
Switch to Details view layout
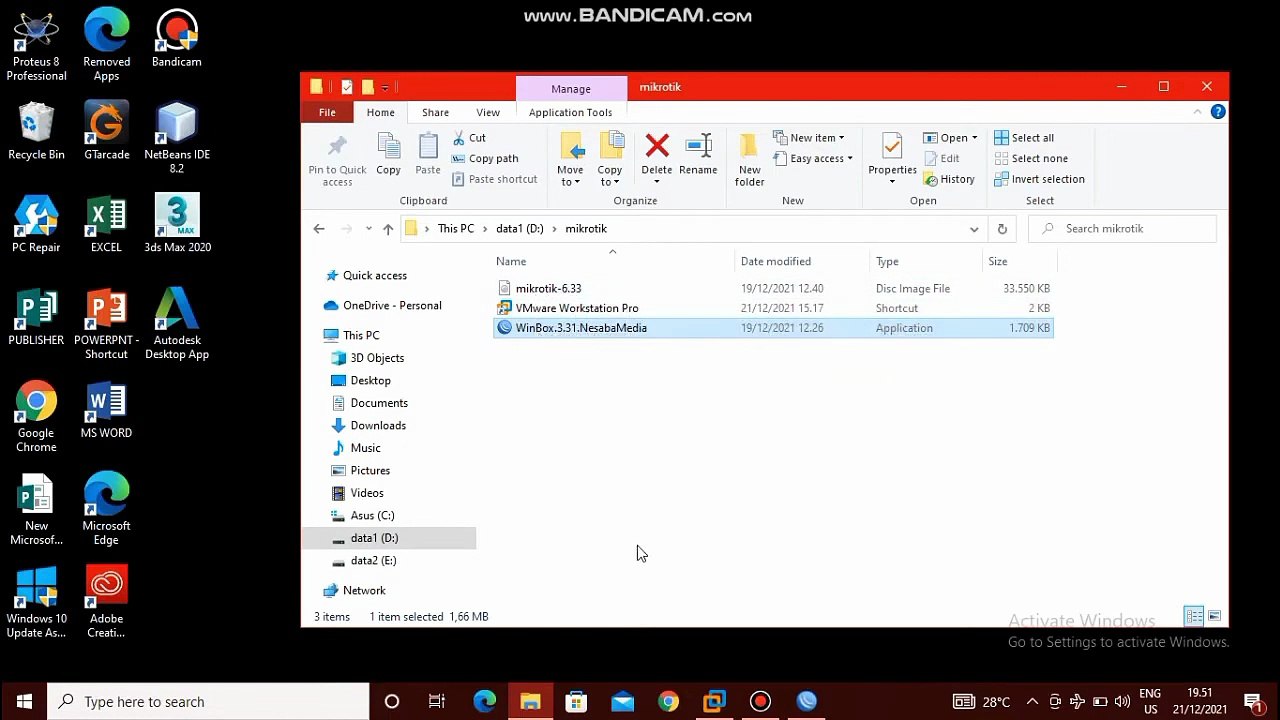point(1194,616)
